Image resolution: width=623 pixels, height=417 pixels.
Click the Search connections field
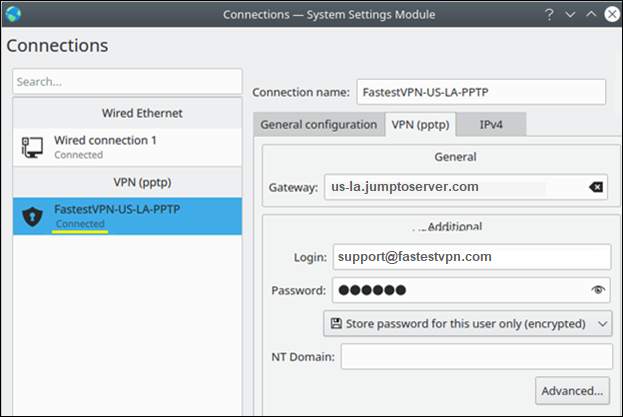point(127,82)
